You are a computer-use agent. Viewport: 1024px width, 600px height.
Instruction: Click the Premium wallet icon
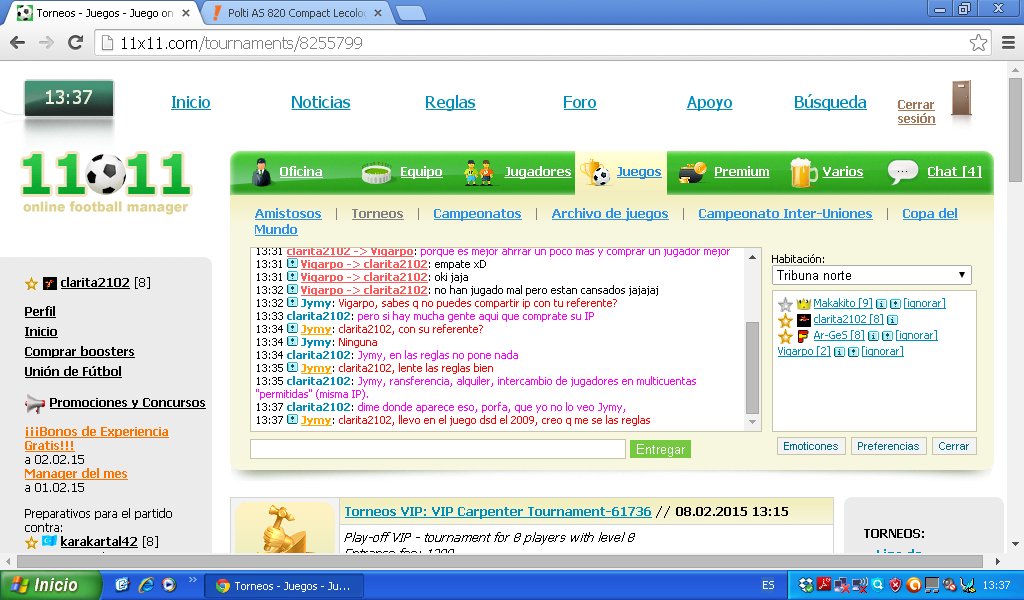(x=692, y=172)
